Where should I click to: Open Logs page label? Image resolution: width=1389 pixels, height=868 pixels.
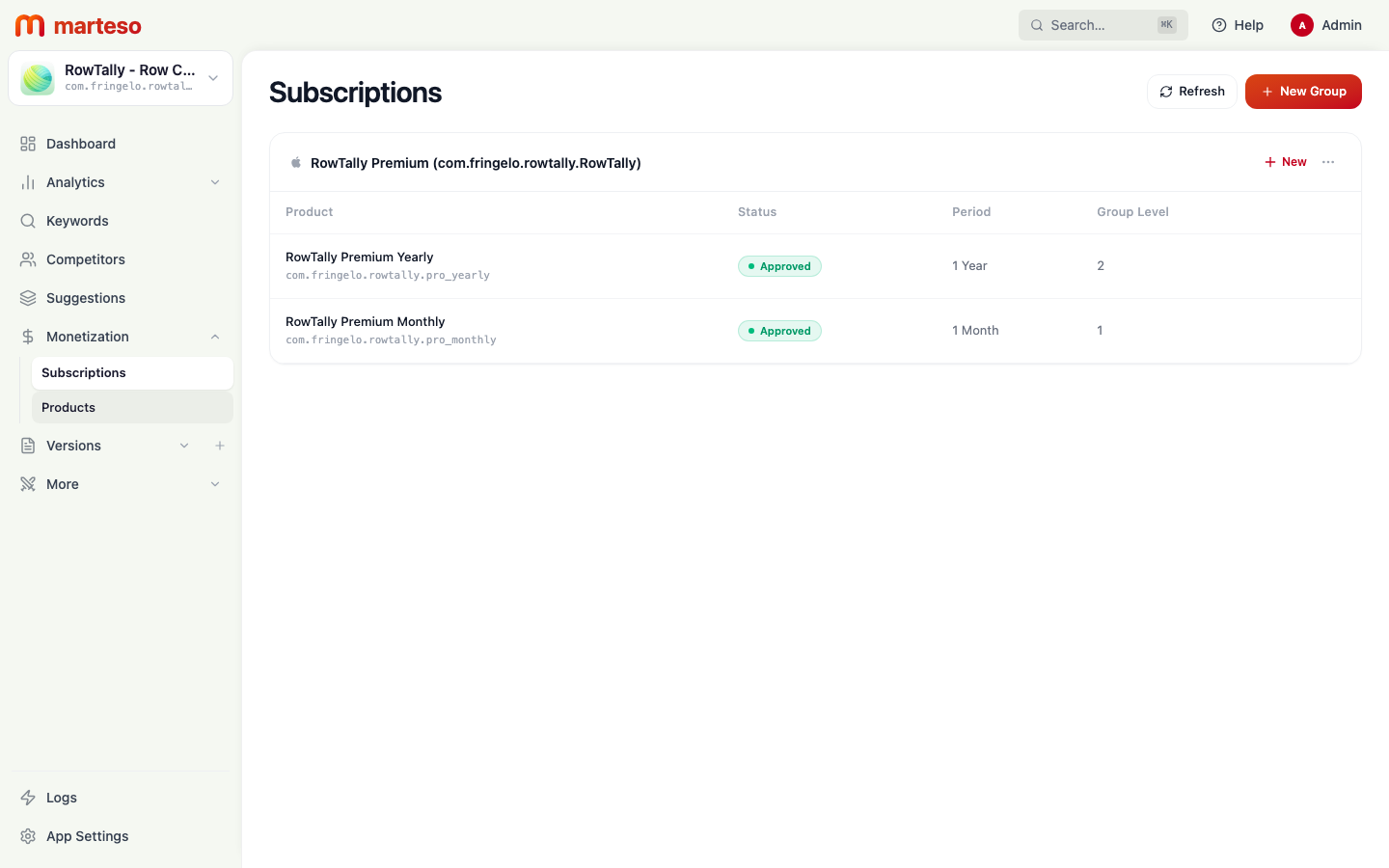[62, 798]
